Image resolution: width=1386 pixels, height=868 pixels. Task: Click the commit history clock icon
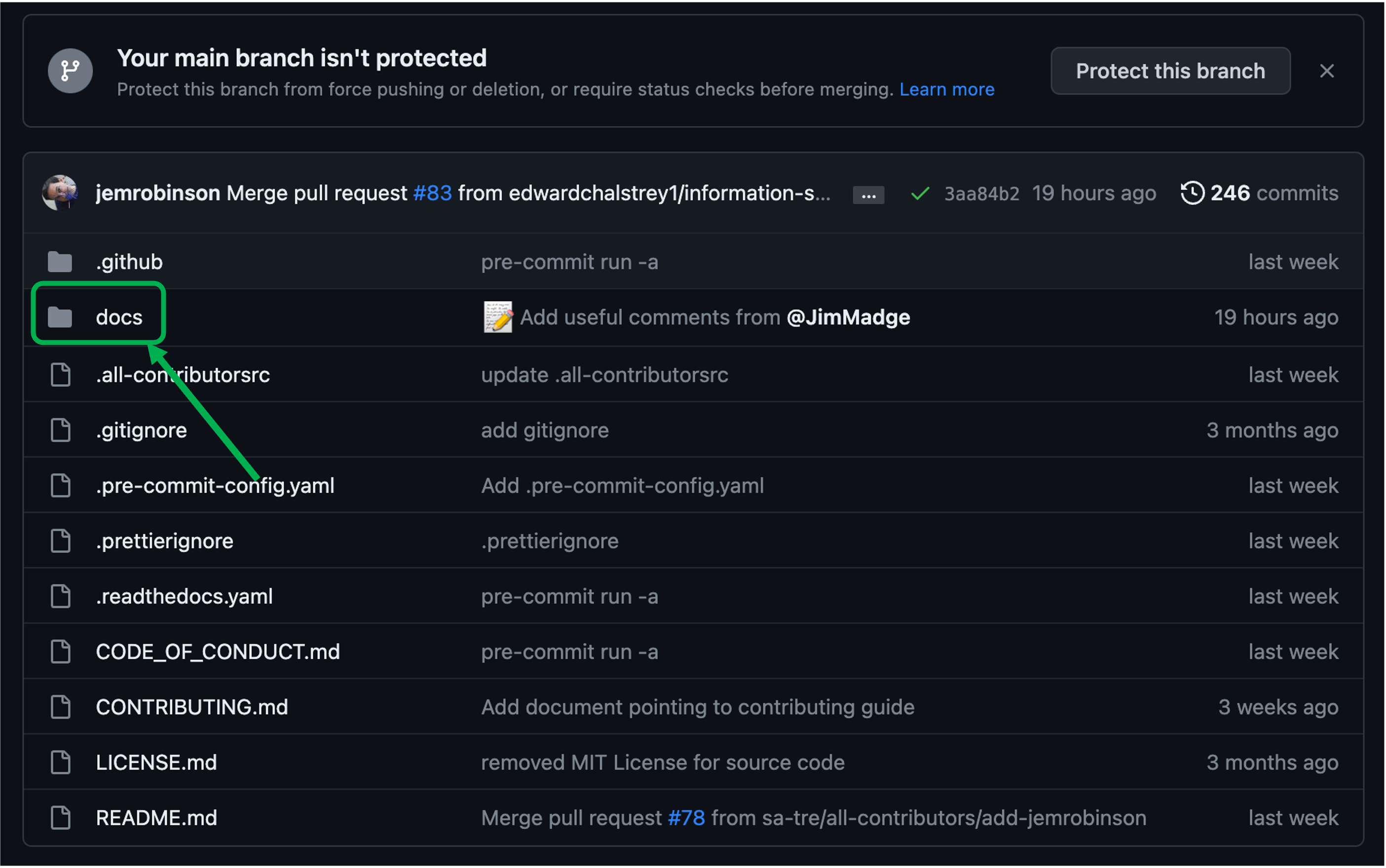[x=1193, y=193]
